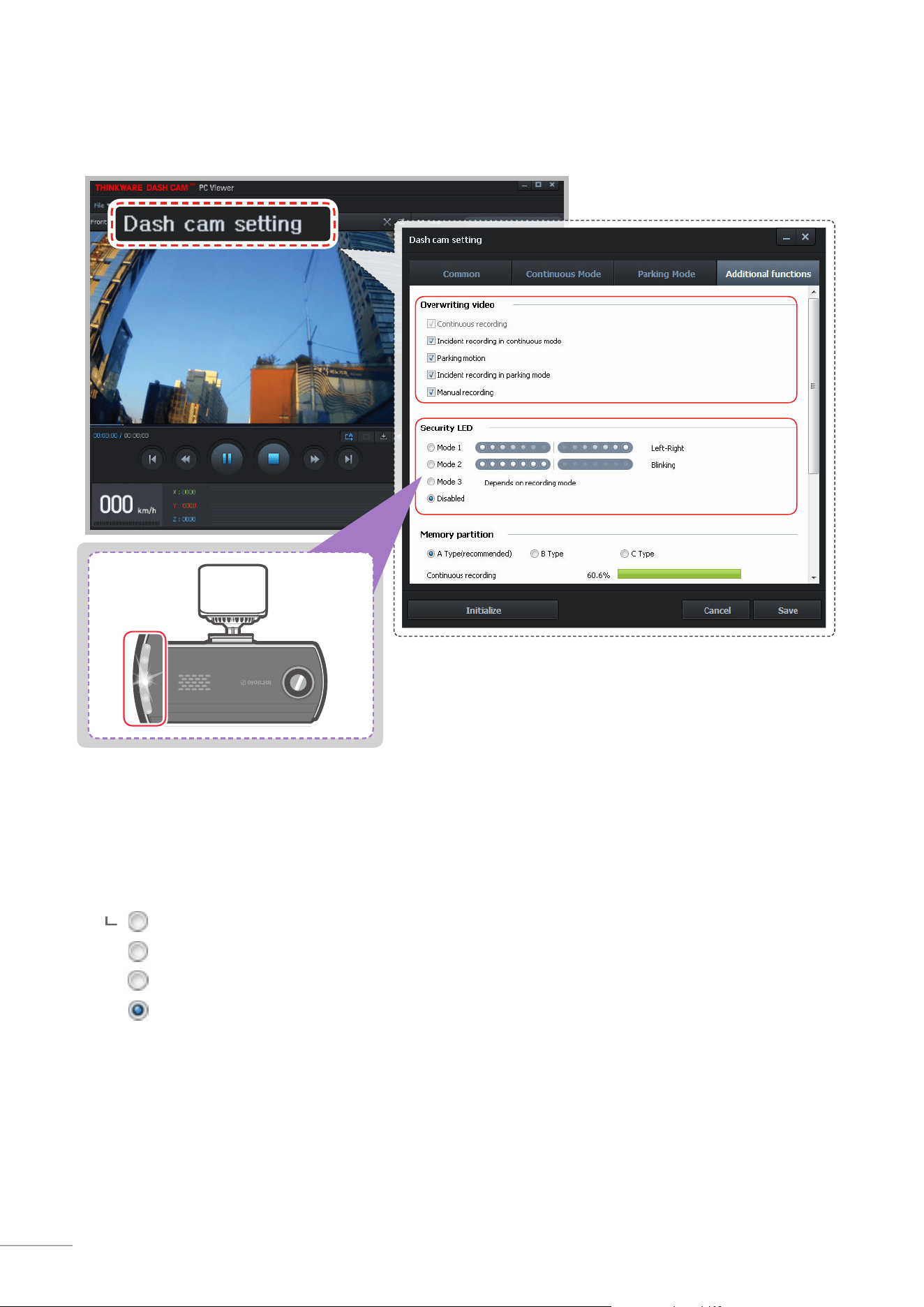This screenshot has height=1307, width=924.
Task: Click the settings dialog scrollbar thumb
Action: (813, 386)
